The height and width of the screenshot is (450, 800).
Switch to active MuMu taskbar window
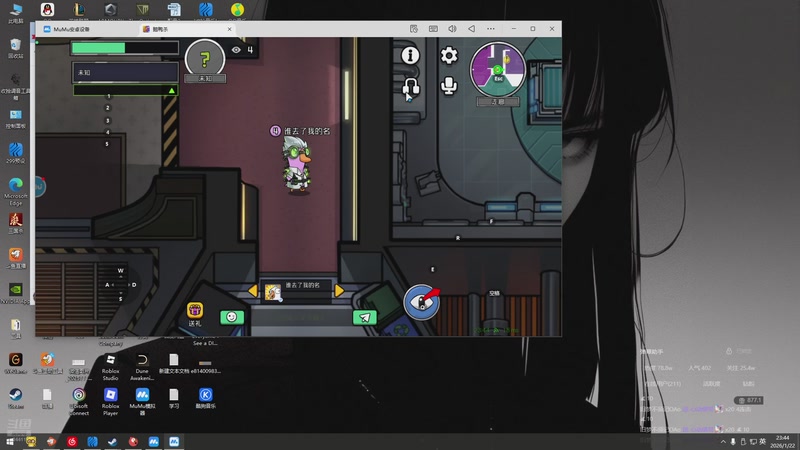174,442
